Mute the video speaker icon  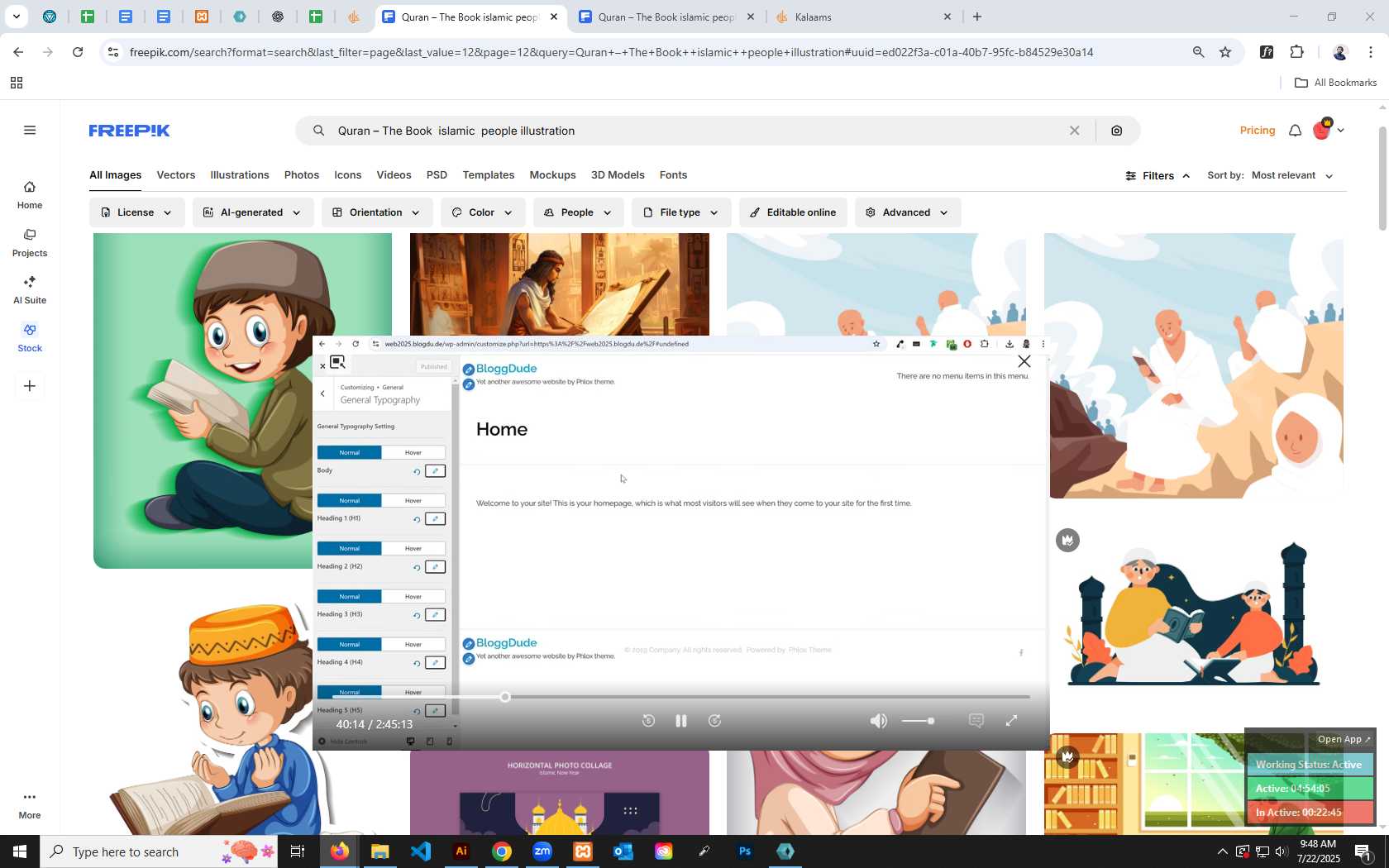click(x=878, y=721)
